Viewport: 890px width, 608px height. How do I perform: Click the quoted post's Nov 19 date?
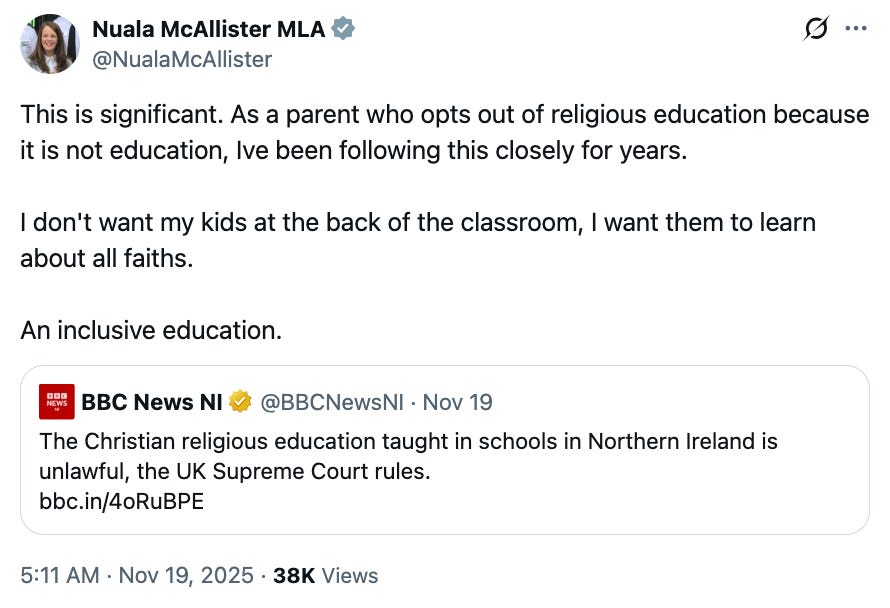[x=458, y=402]
